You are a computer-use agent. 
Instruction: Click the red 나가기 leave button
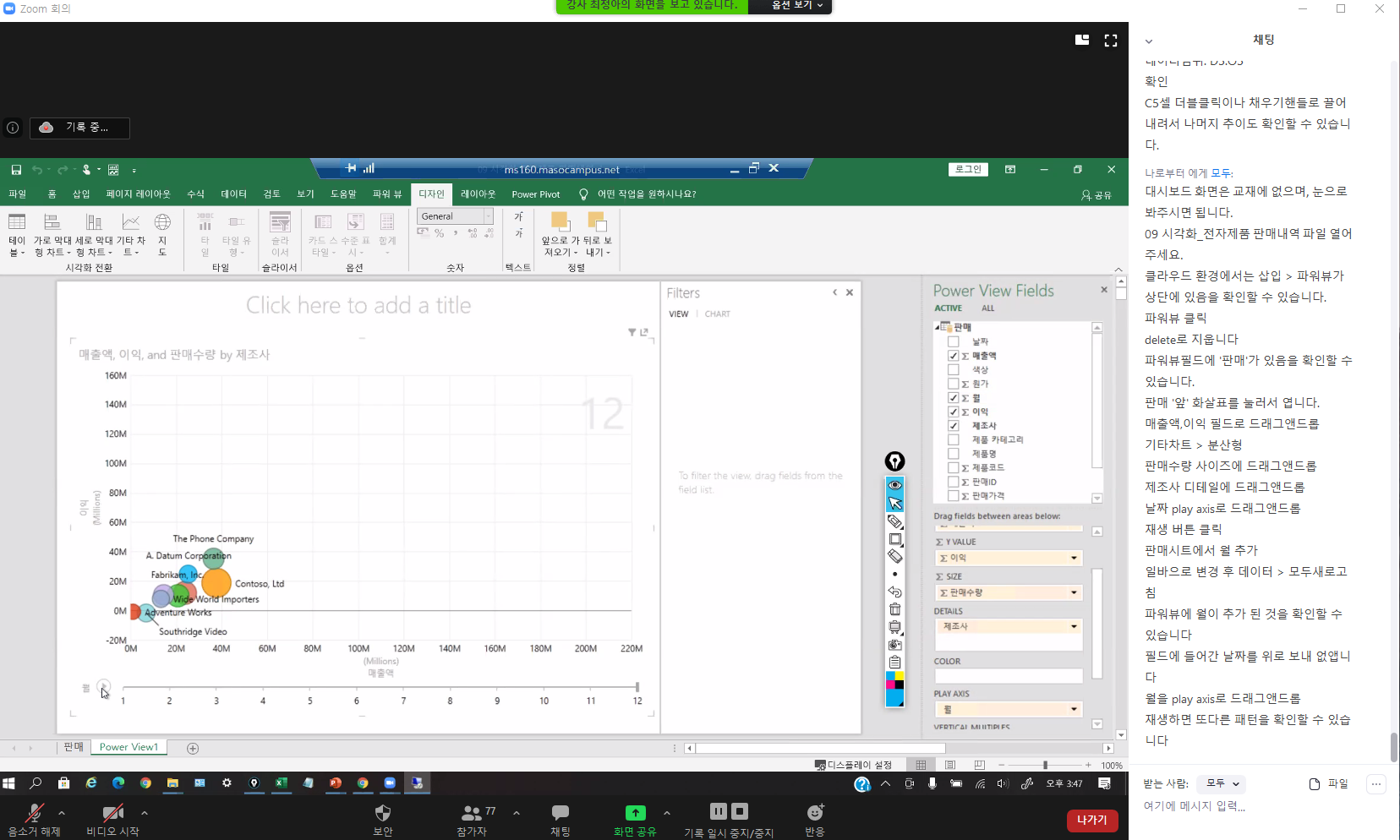[1091, 820]
